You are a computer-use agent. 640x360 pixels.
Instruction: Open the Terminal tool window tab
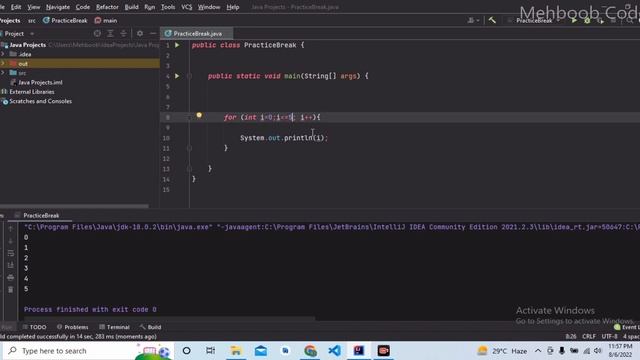click(114, 327)
